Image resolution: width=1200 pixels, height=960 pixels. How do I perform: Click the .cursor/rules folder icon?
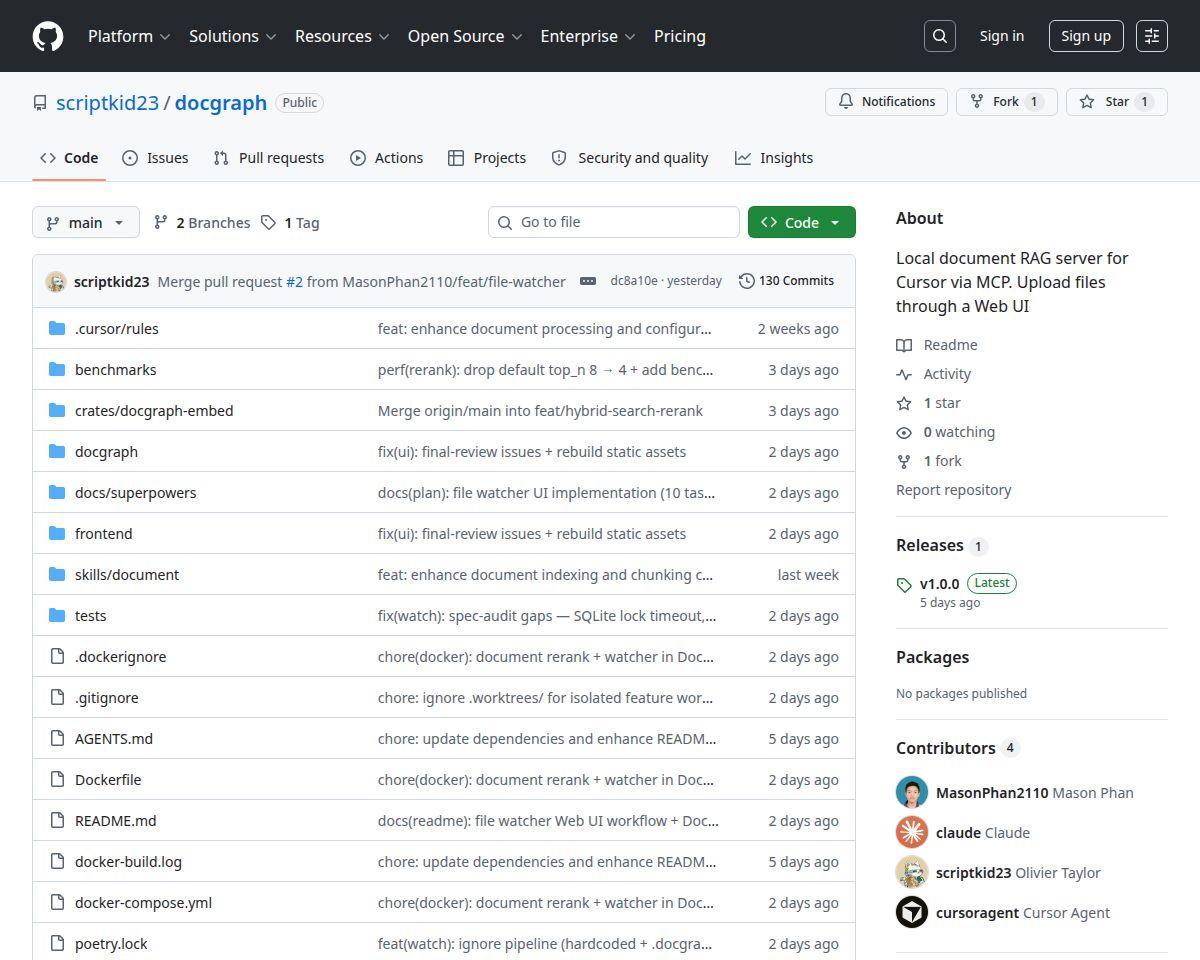(x=57, y=328)
